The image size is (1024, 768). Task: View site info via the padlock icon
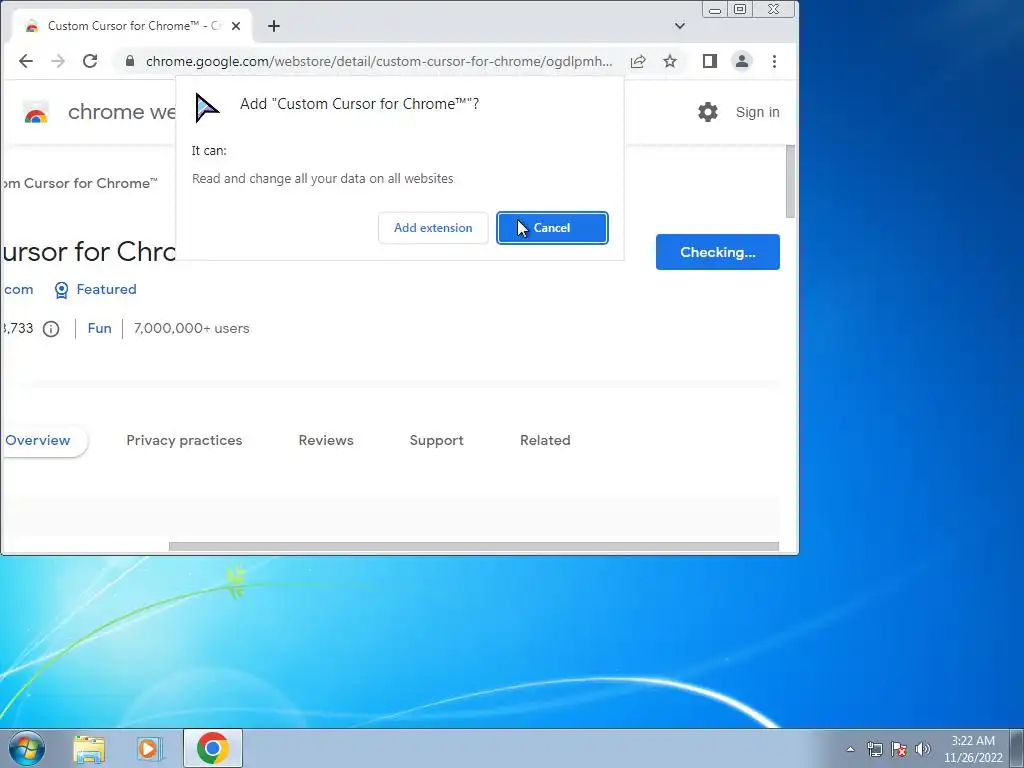tap(130, 61)
